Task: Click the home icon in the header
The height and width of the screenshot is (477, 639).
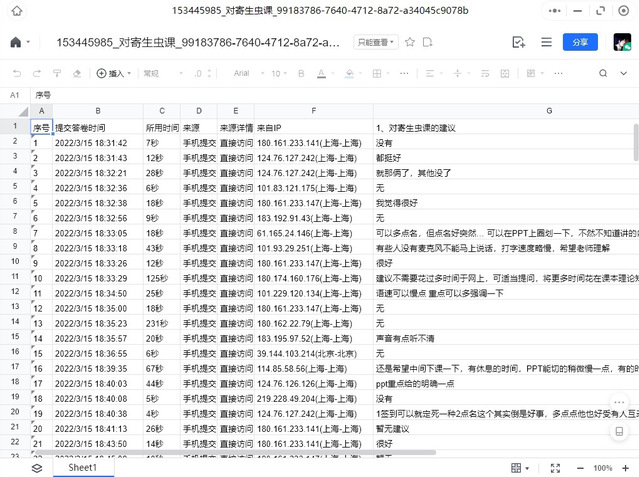Action: tap(15, 43)
